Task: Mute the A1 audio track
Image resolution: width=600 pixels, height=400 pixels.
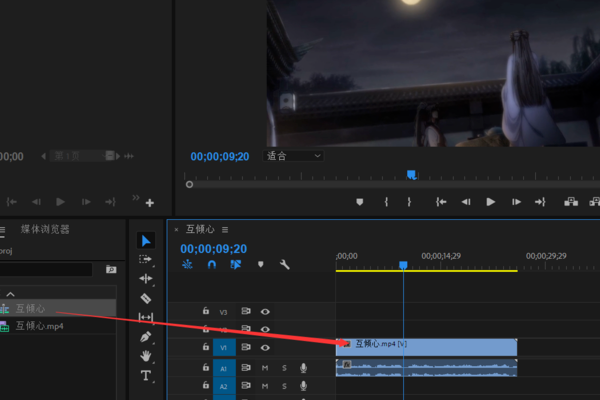Action: (265, 368)
